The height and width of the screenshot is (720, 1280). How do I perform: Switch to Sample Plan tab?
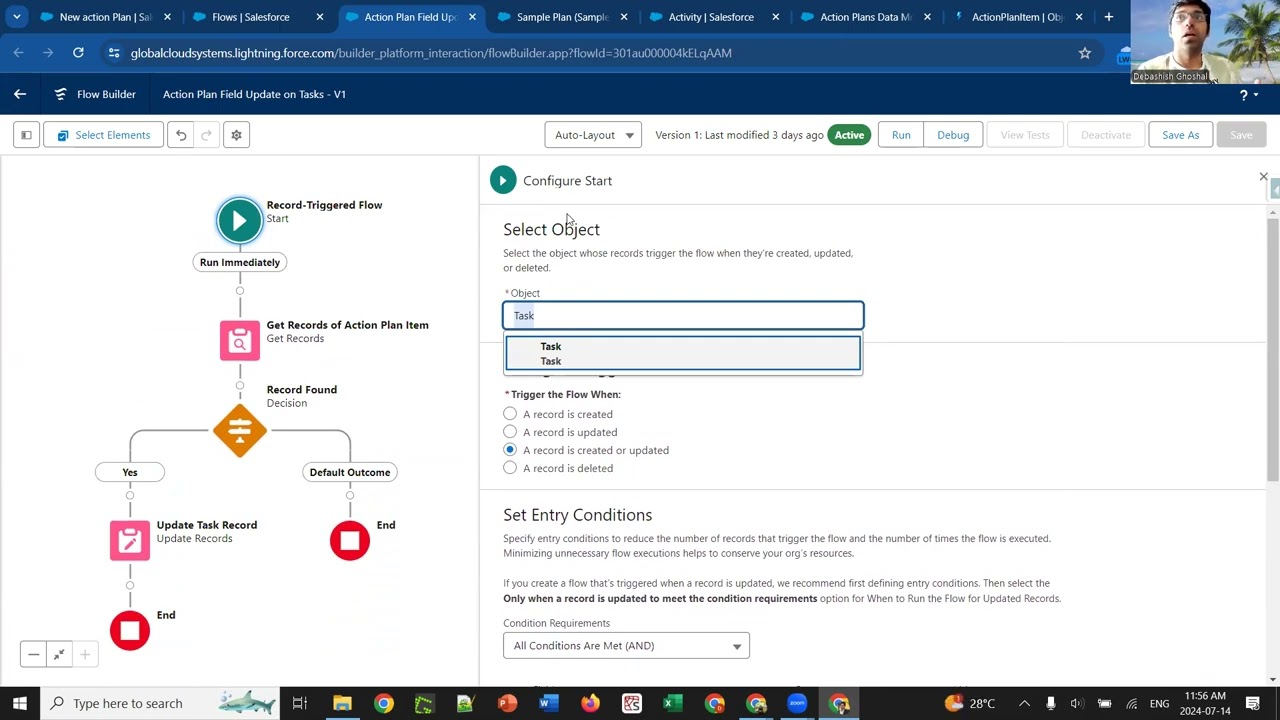click(563, 17)
